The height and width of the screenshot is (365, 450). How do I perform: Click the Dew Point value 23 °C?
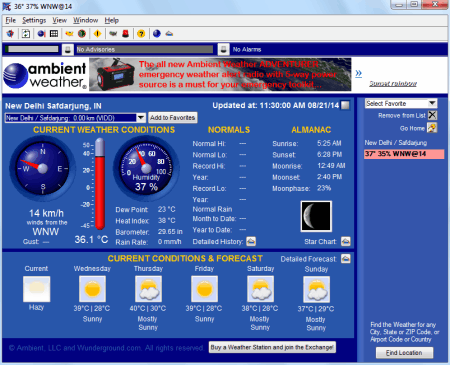tap(167, 209)
